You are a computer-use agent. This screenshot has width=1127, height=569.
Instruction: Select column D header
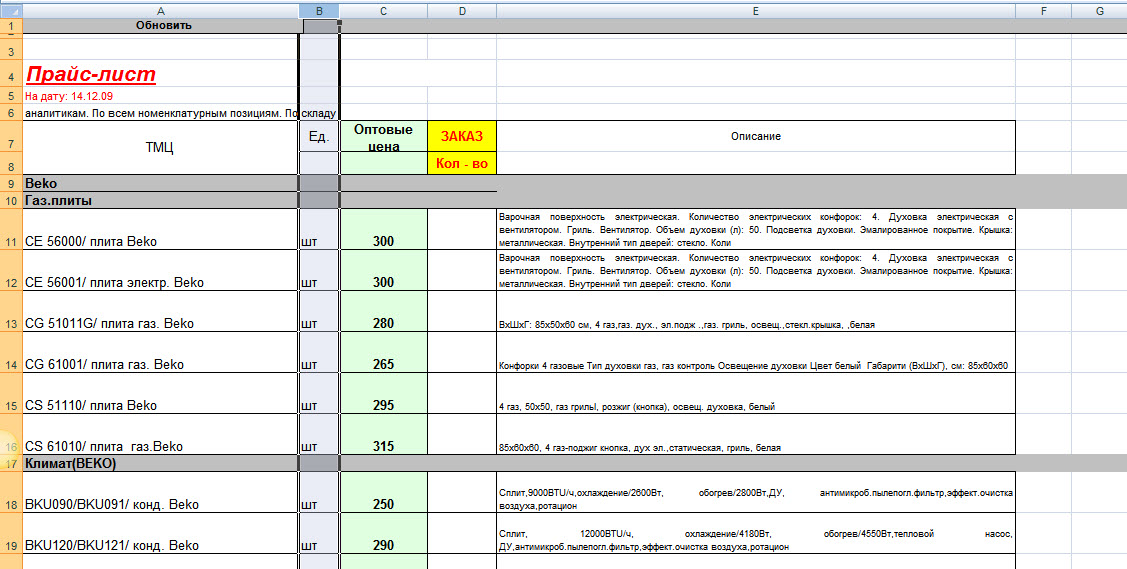(x=461, y=11)
